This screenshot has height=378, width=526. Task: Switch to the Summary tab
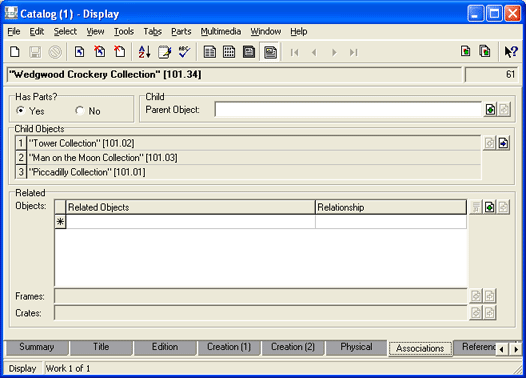(x=37, y=347)
